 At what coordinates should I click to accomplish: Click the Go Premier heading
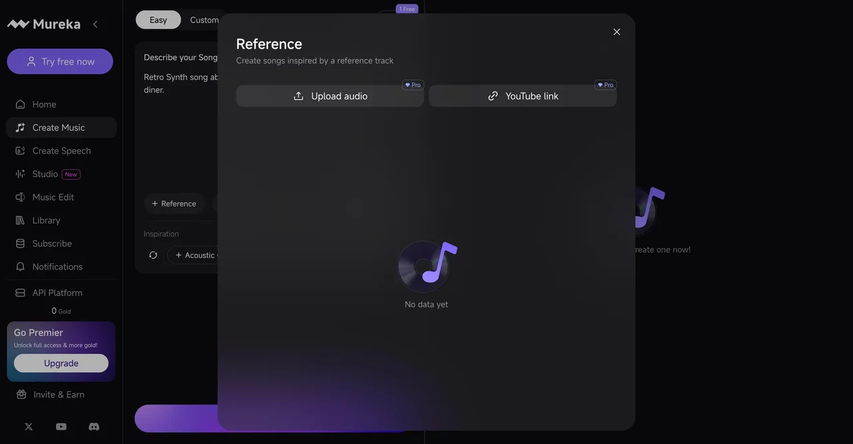[x=38, y=332]
